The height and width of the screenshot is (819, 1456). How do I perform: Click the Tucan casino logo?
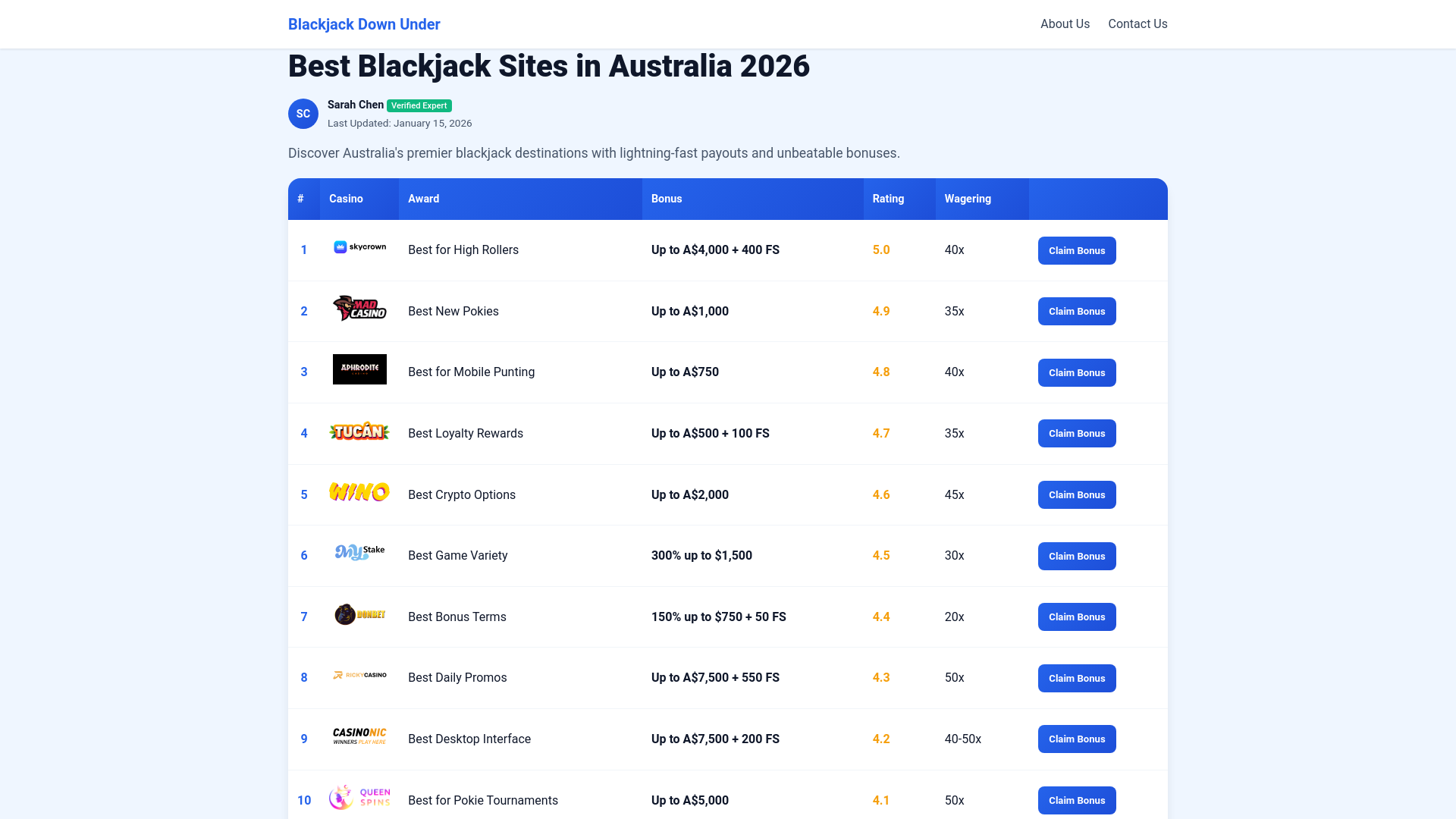coord(359,431)
